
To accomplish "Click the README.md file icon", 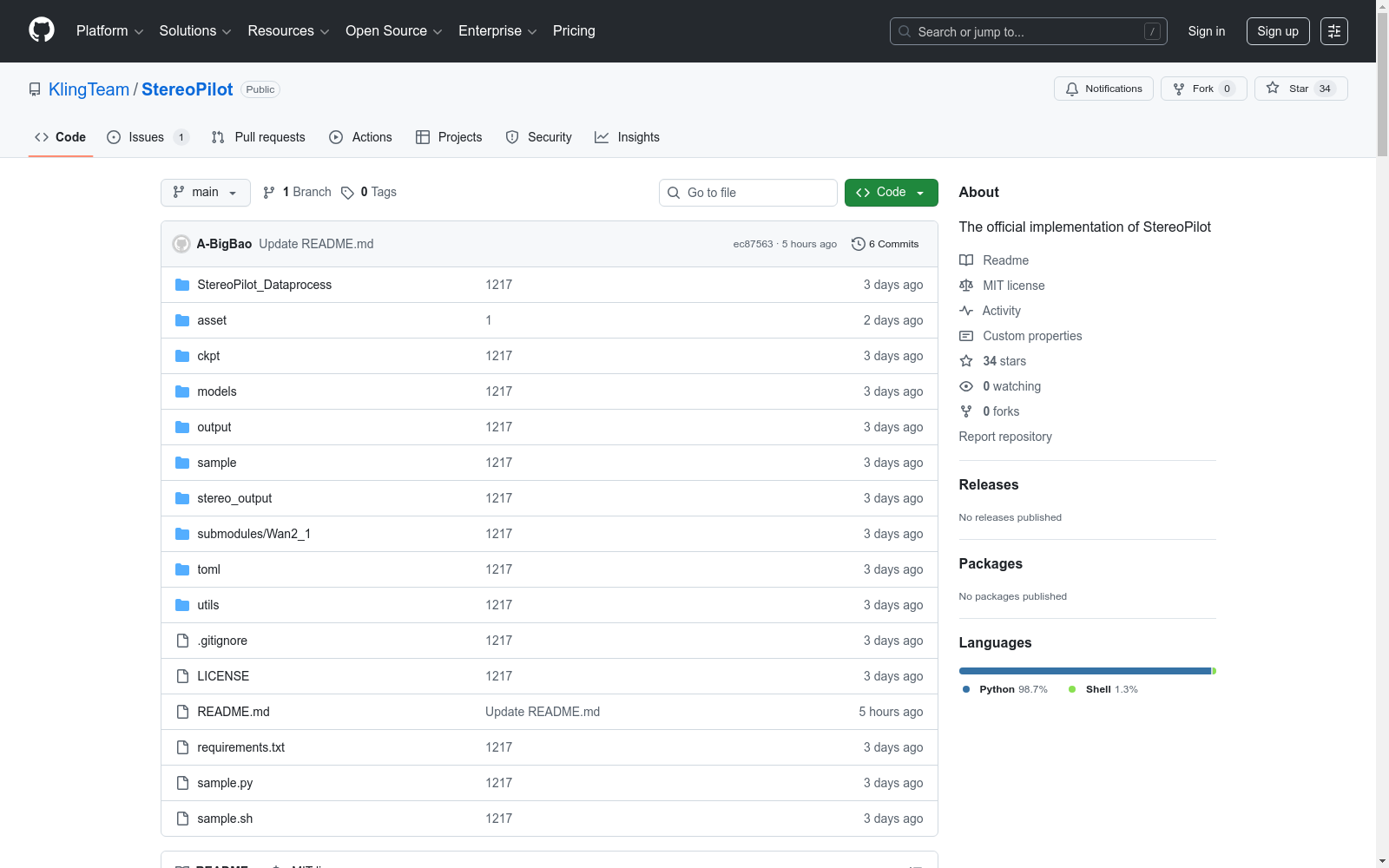I will click(182, 712).
